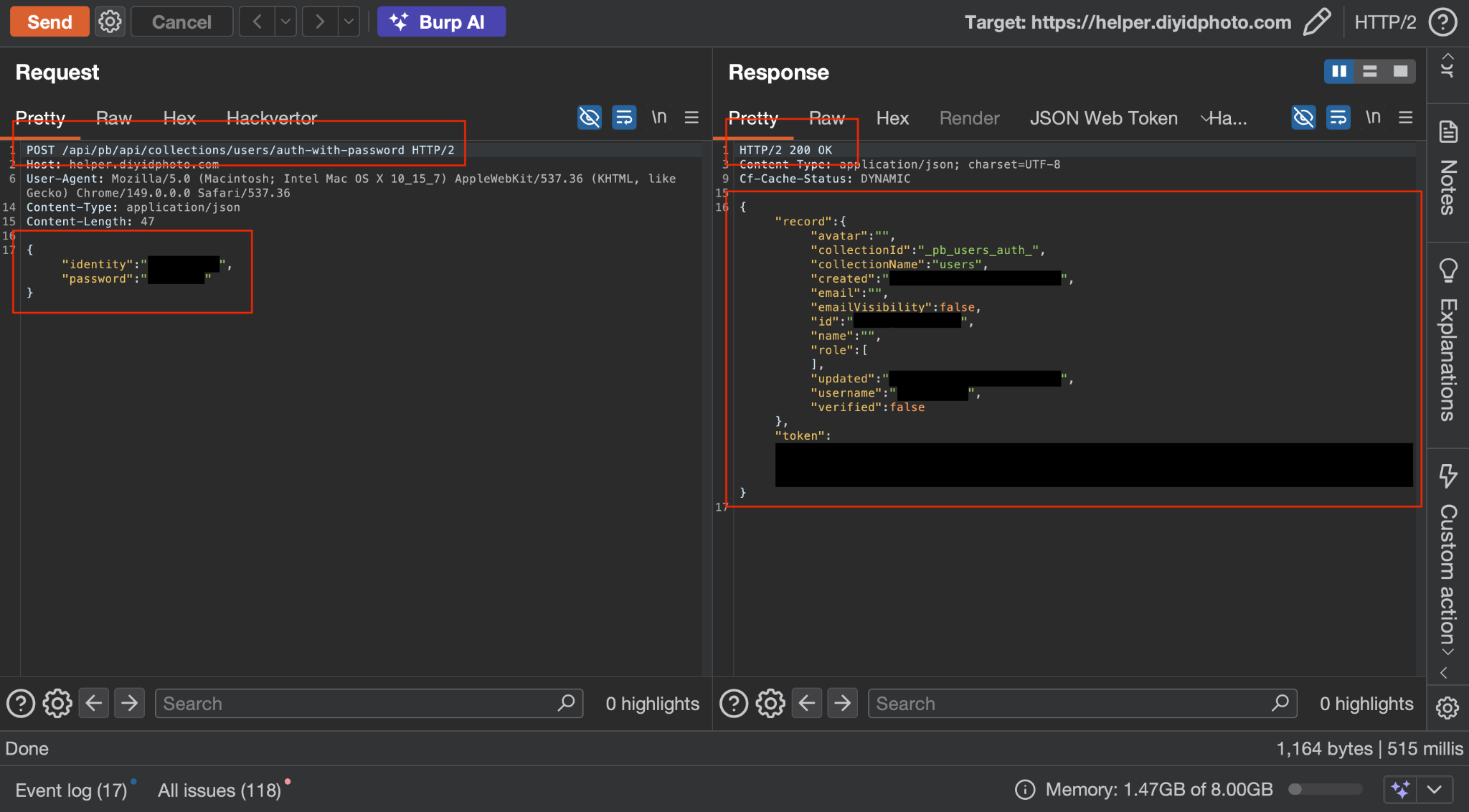Expand the forward history dropdown arrow

(x=349, y=22)
